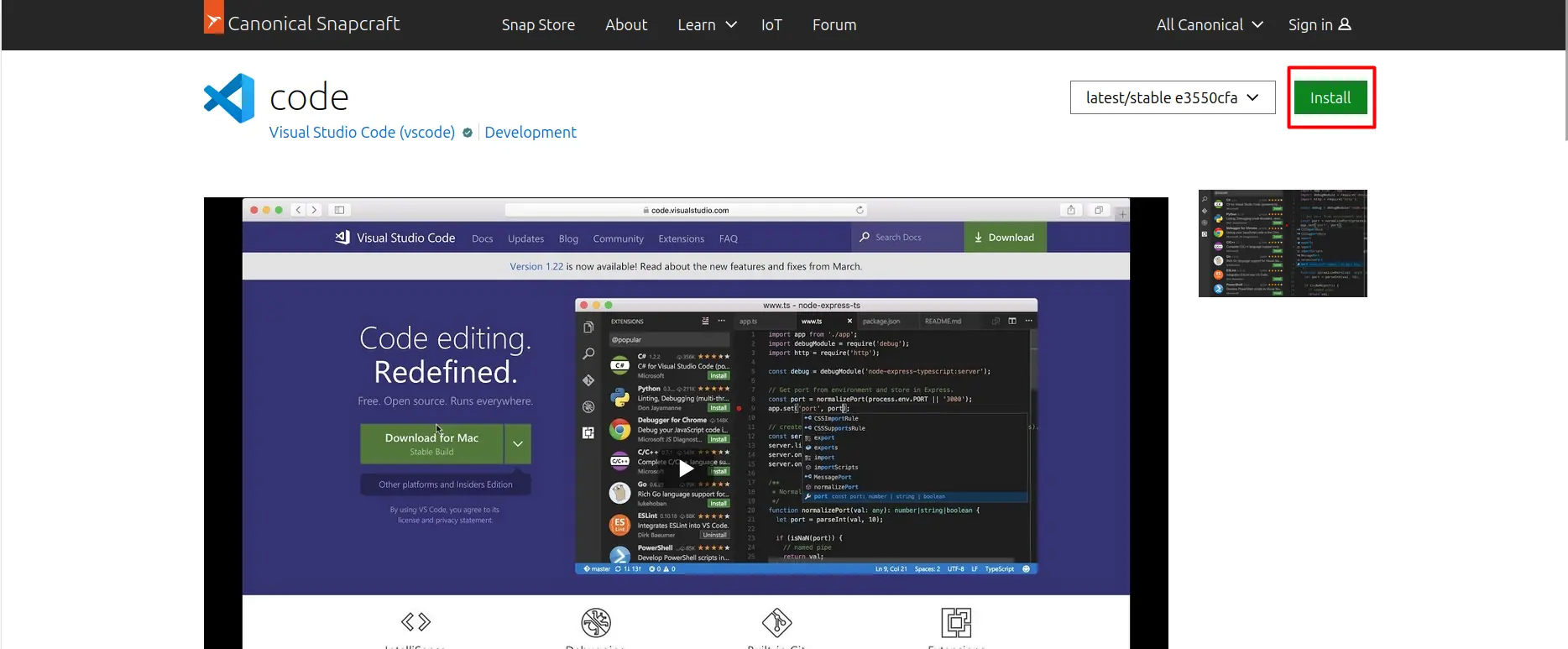Click the Debugging bug icon
Image resolution: width=1568 pixels, height=649 pixels.
point(596,623)
